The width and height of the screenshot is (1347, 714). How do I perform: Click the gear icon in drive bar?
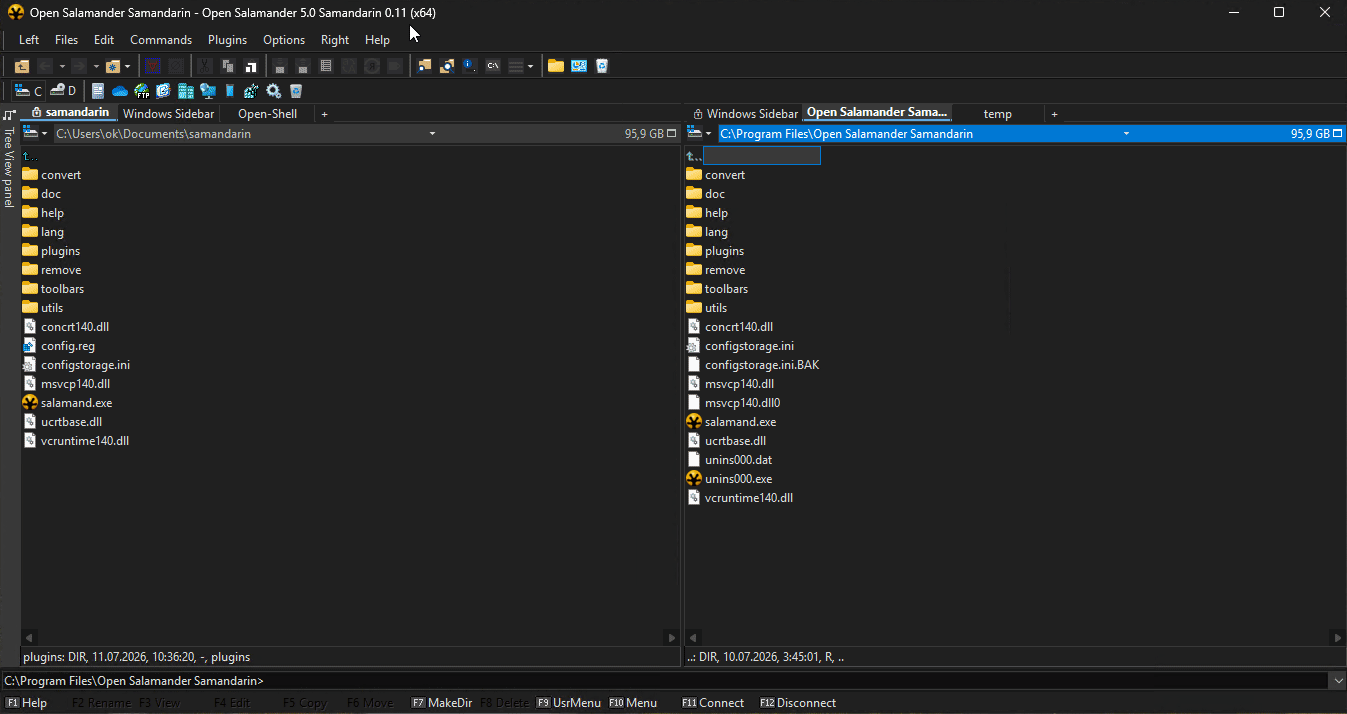(273, 91)
